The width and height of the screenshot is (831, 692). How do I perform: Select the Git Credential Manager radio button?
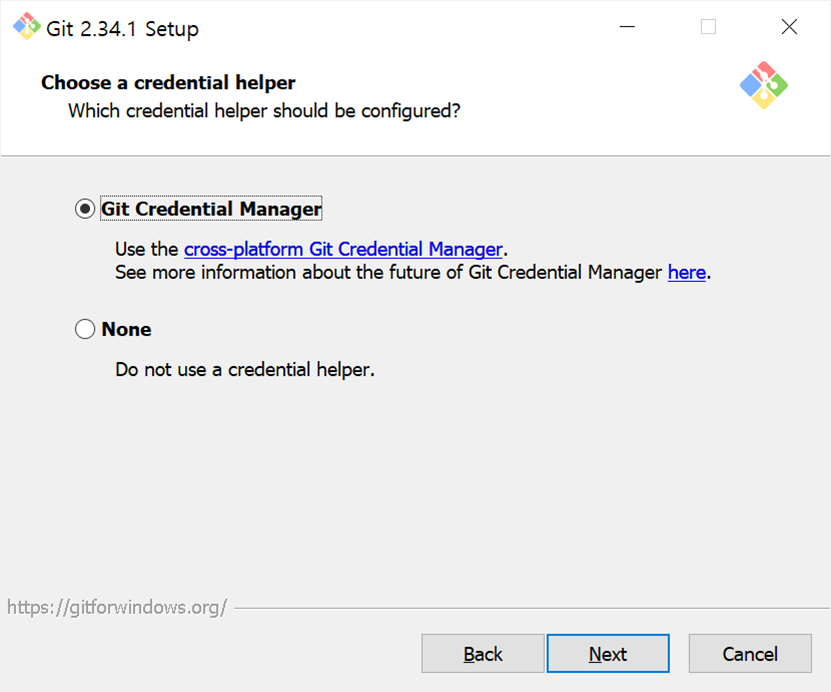[85, 209]
